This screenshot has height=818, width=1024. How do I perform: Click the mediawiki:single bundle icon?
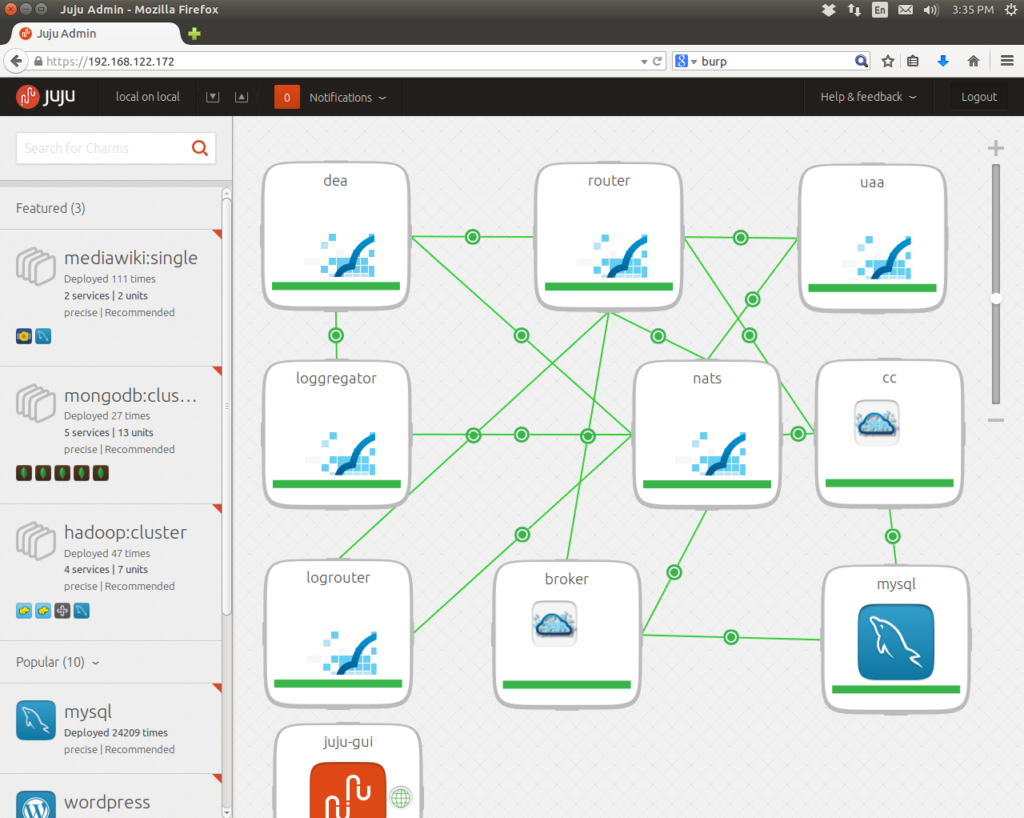pyautogui.click(x=35, y=266)
